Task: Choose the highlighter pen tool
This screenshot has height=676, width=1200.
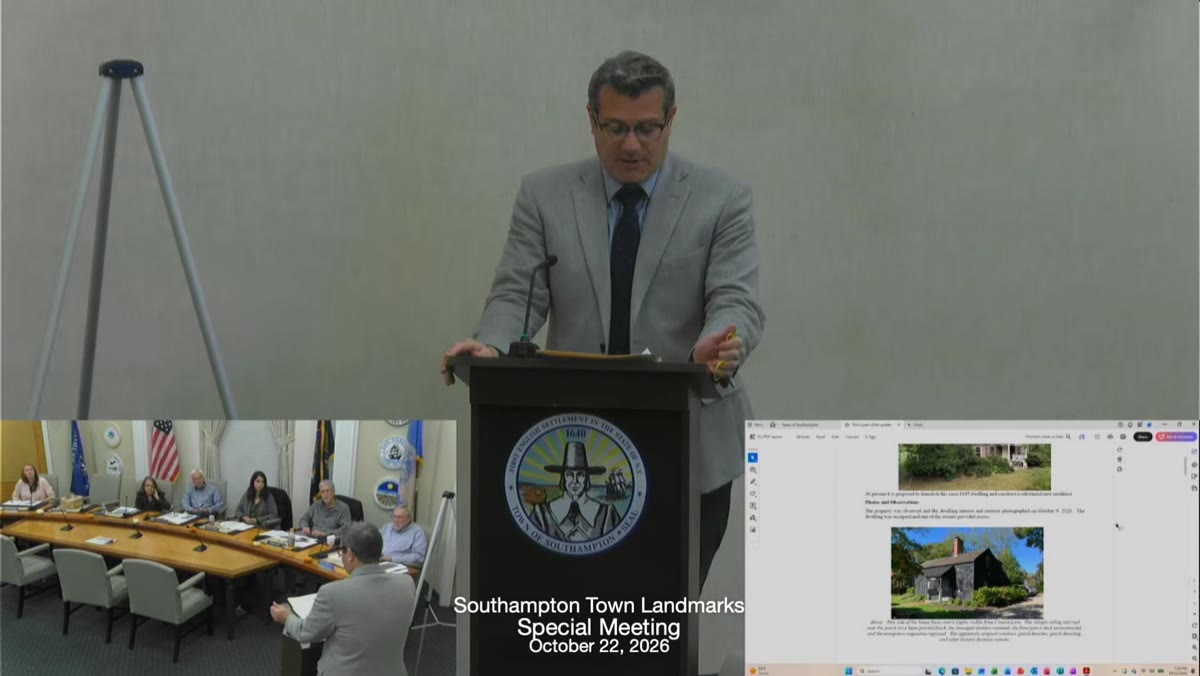Action: pos(752,481)
